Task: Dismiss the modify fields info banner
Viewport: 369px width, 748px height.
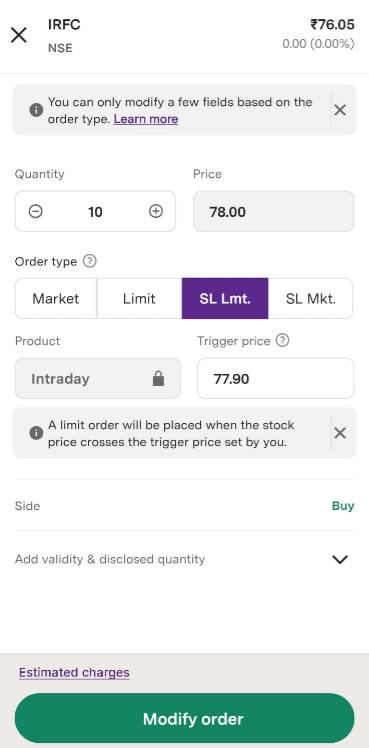Action: [340, 110]
